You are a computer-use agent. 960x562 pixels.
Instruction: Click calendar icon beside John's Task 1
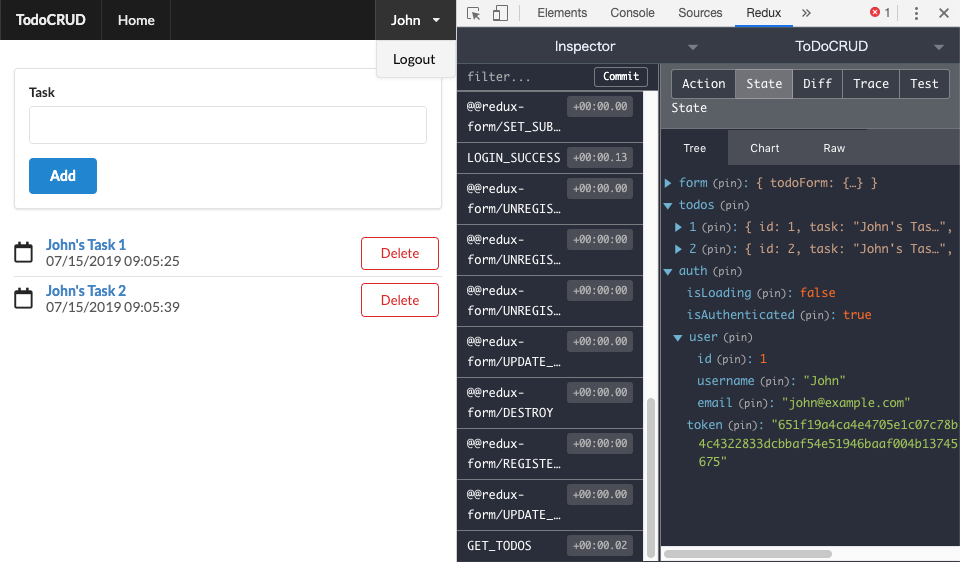23,252
